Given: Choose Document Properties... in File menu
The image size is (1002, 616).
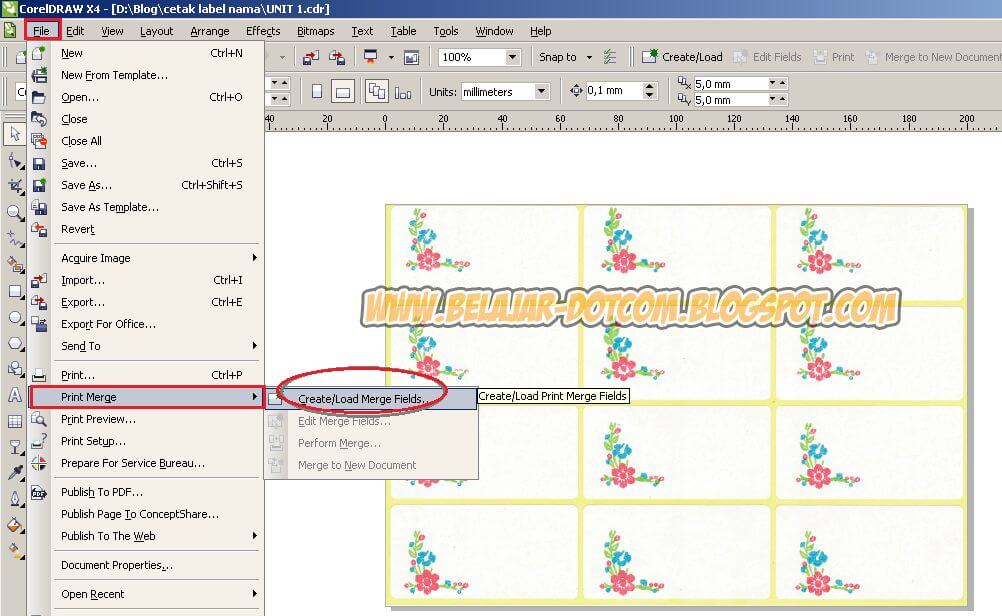Looking at the screenshot, I should [146, 565].
